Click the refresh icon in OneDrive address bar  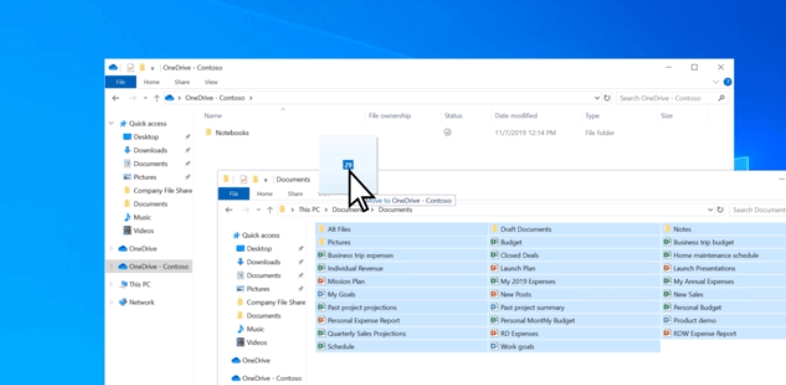pos(607,98)
